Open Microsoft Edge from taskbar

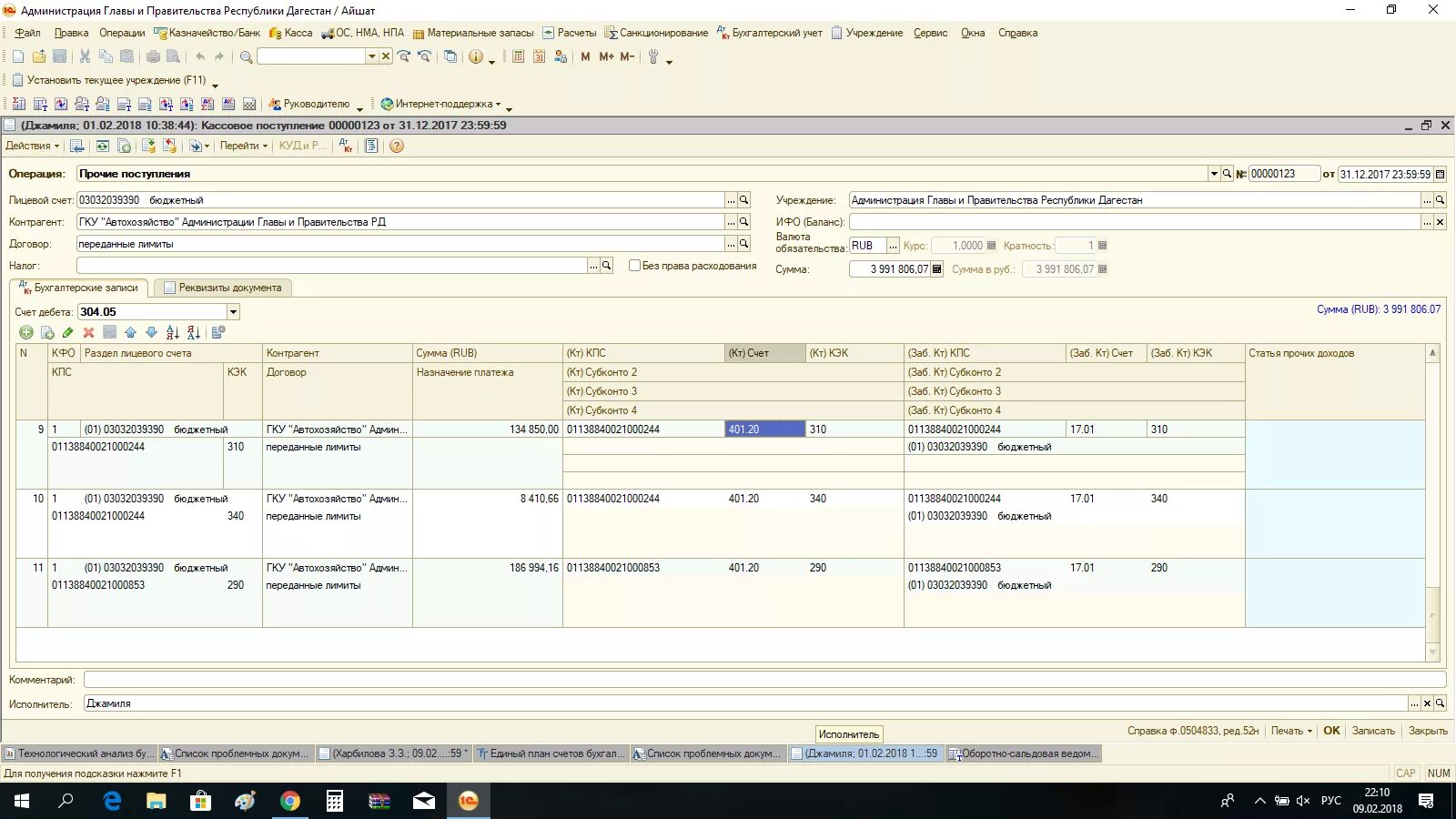(x=112, y=801)
